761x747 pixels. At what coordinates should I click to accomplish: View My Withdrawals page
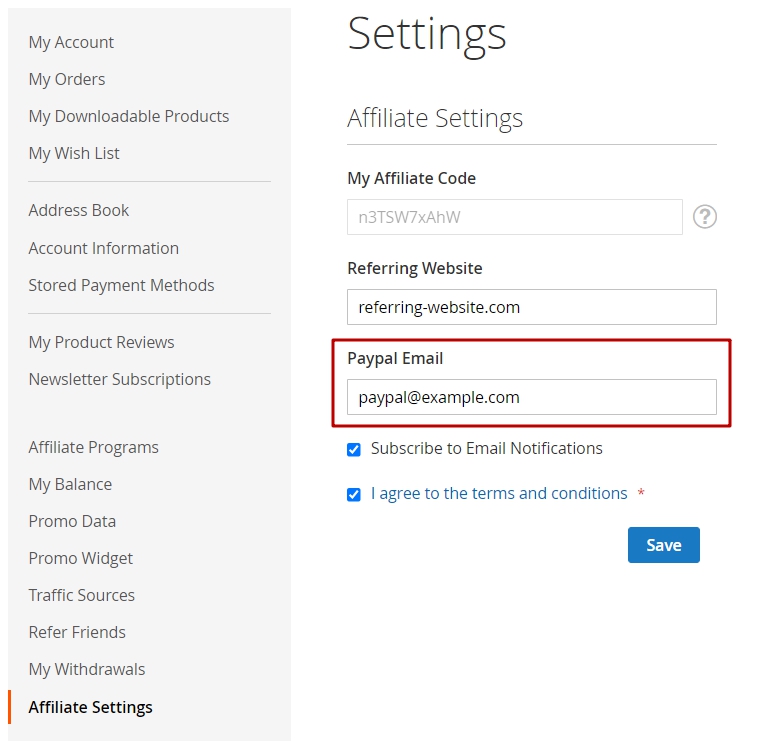[87, 669]
